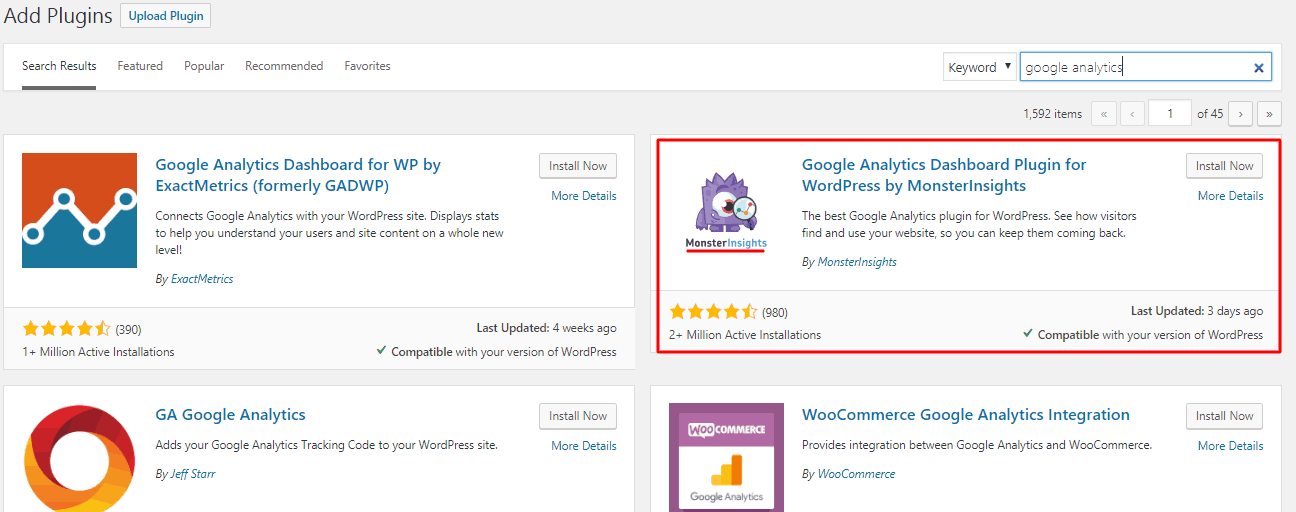Switch to the Popular tab
Viewport: 1296px width, 512px height.
pyautogui.click(x=204, y=66)
